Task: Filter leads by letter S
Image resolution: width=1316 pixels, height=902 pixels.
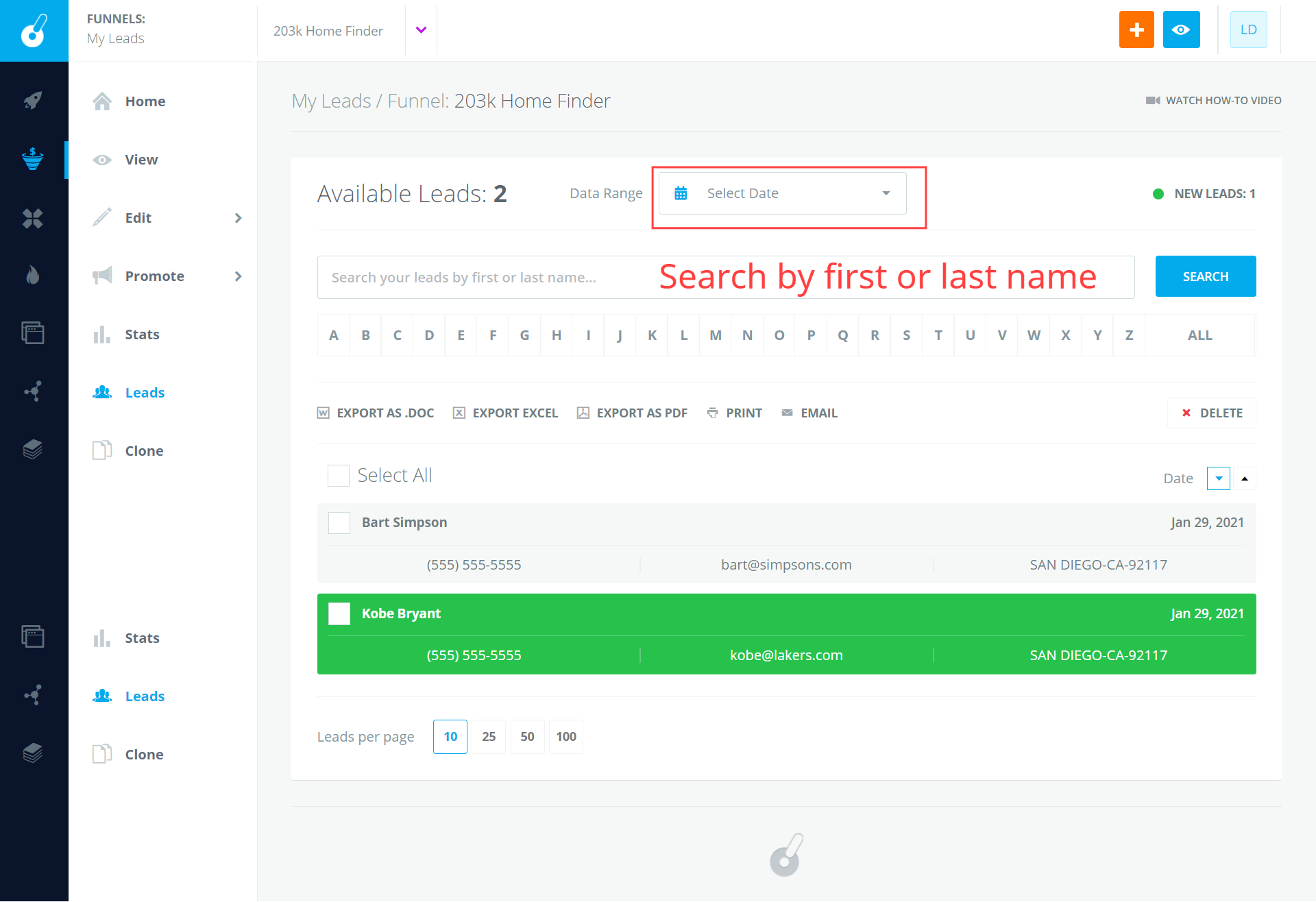Action: tap(907, 335)
